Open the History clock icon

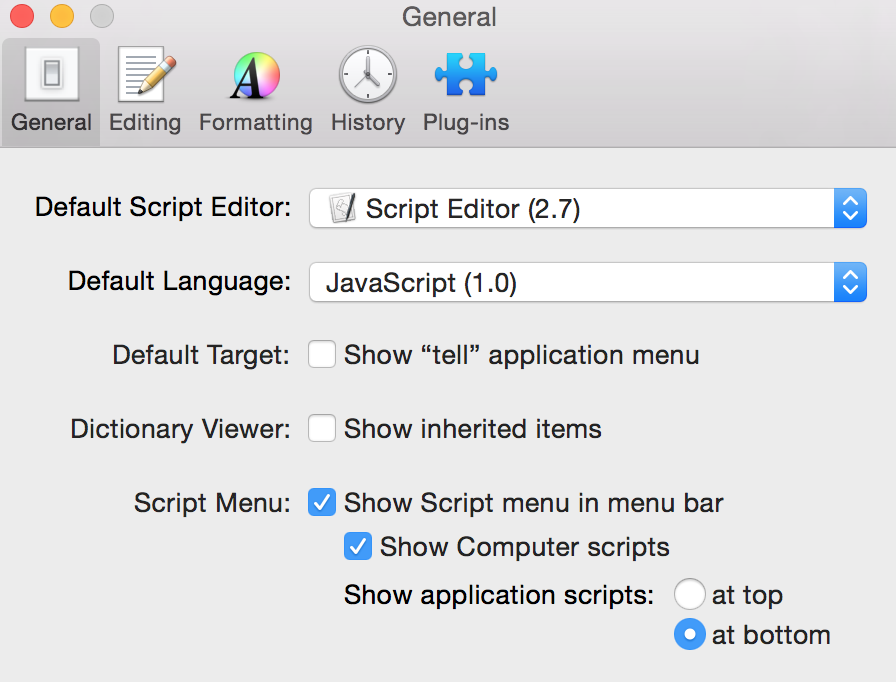(368, 74)
